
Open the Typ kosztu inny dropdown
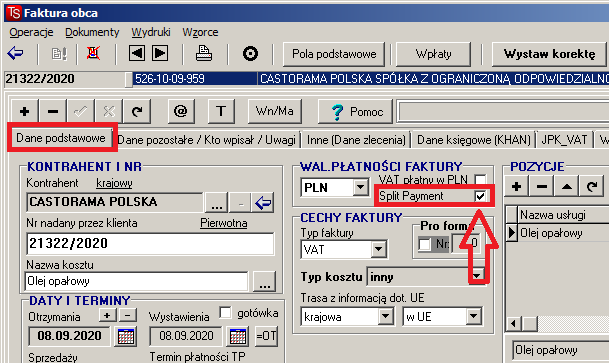point(477,276)
